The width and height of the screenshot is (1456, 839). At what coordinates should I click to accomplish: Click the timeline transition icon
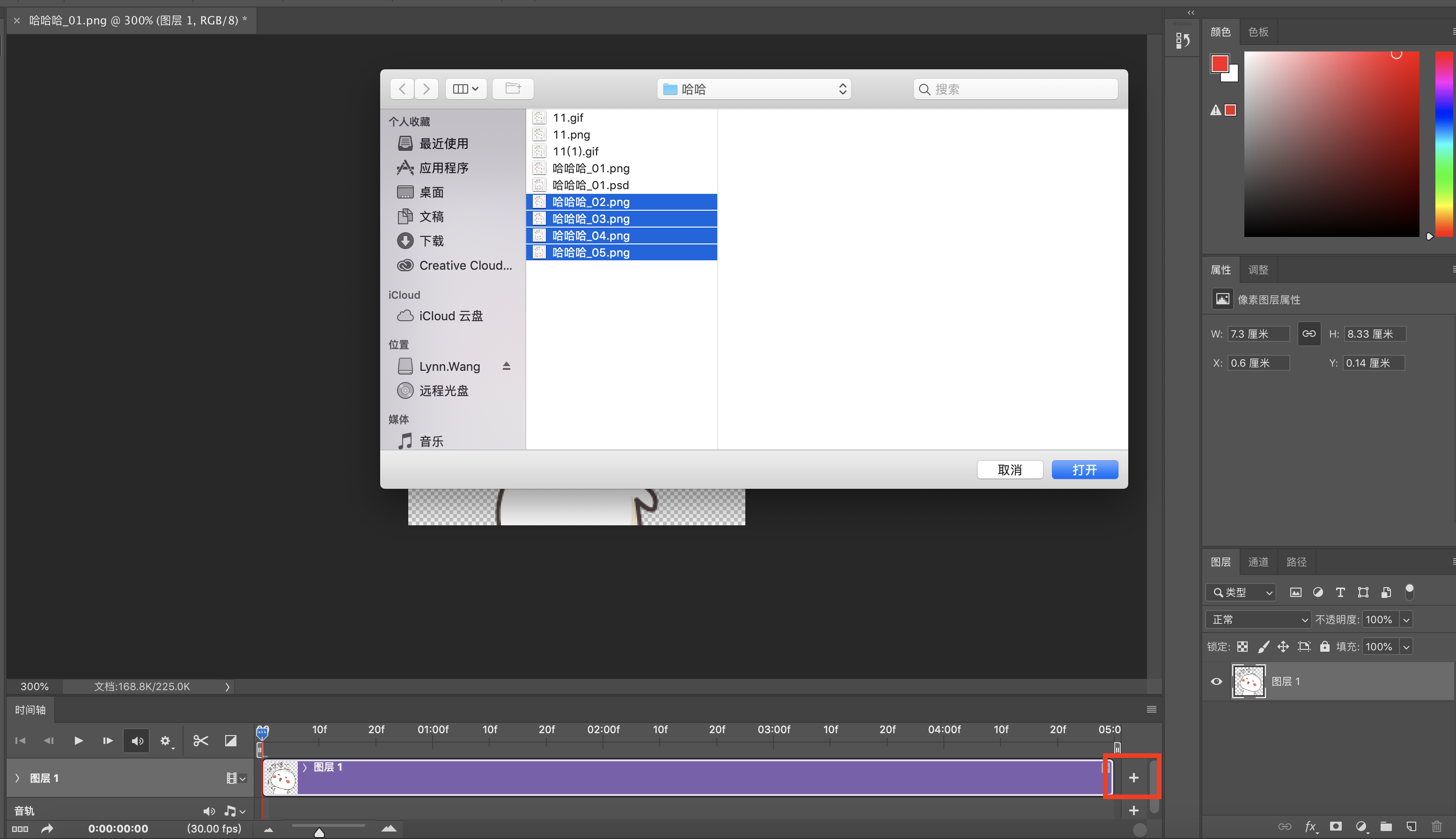[x=230, y=741]
